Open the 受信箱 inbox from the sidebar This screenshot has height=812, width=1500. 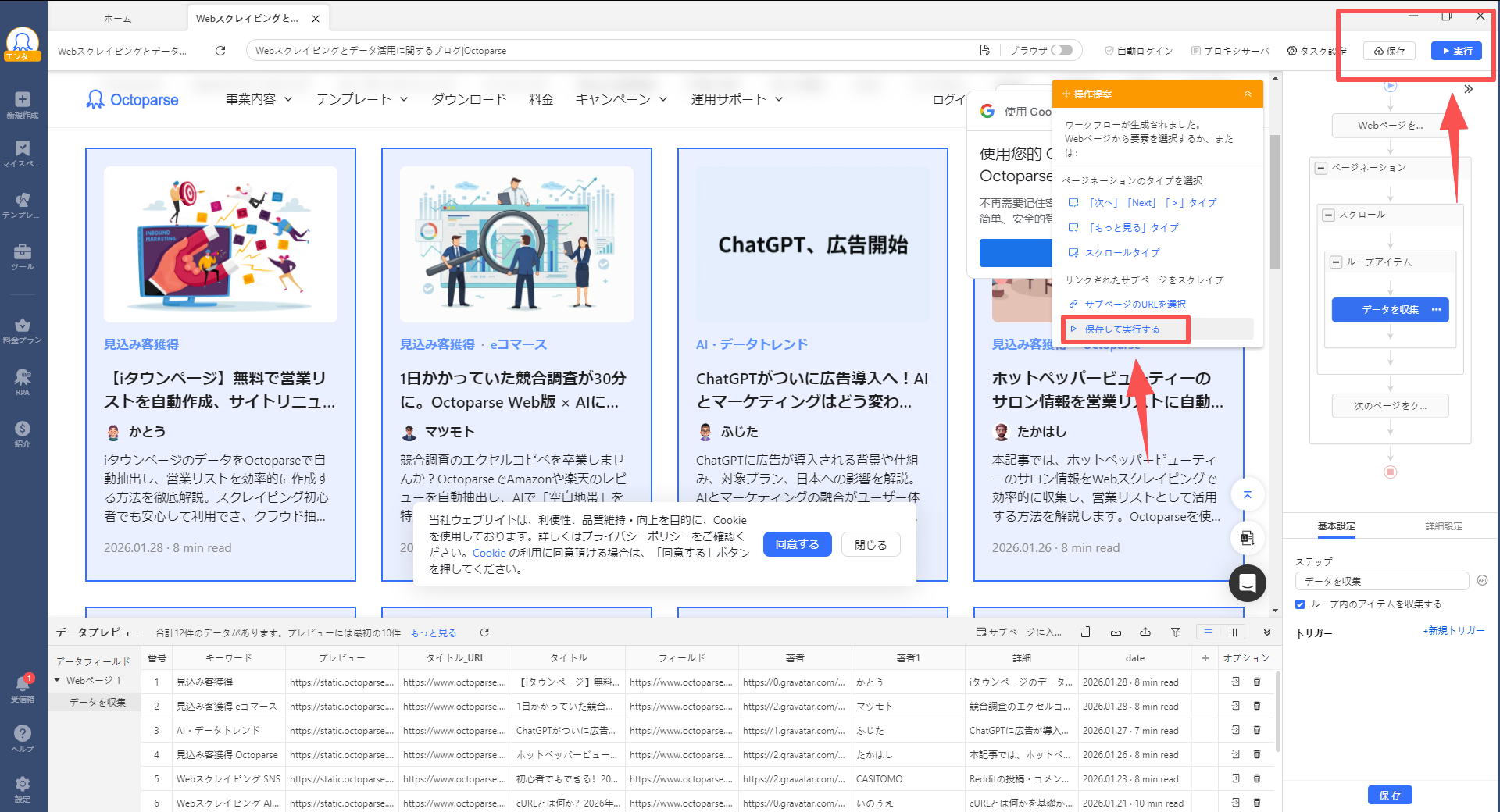tap(23, 686)
